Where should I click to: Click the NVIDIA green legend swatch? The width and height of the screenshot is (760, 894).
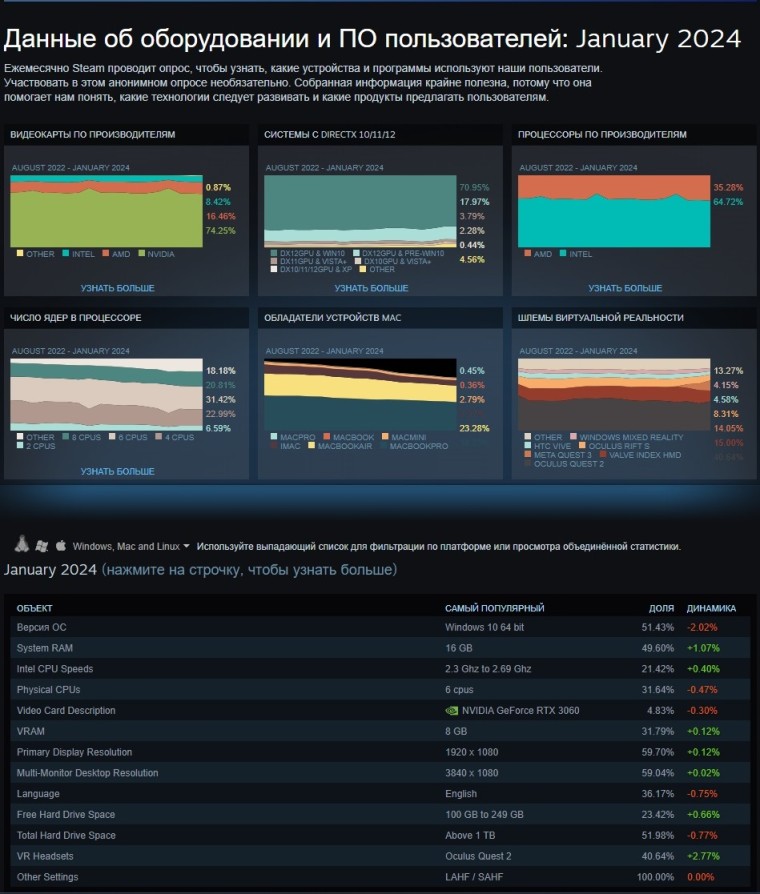tap(141, 254)
